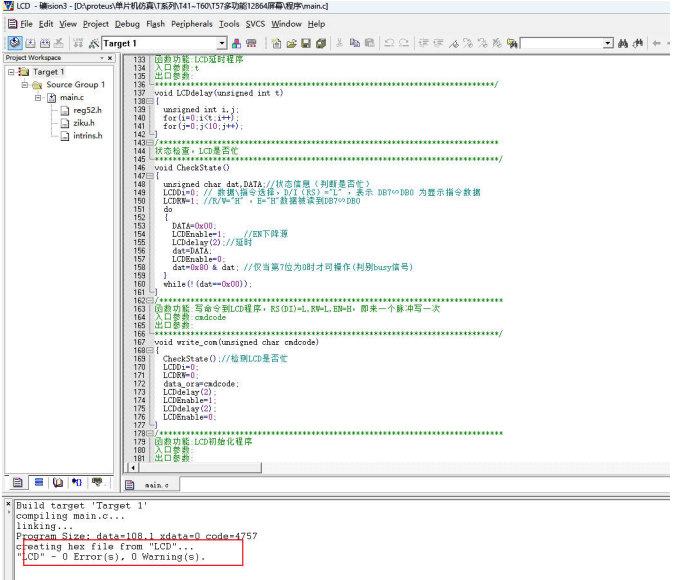Click the Save file toolbar icon
This screenshot has width=675, height=580.
pyautogui.click(x=307, y=43)
